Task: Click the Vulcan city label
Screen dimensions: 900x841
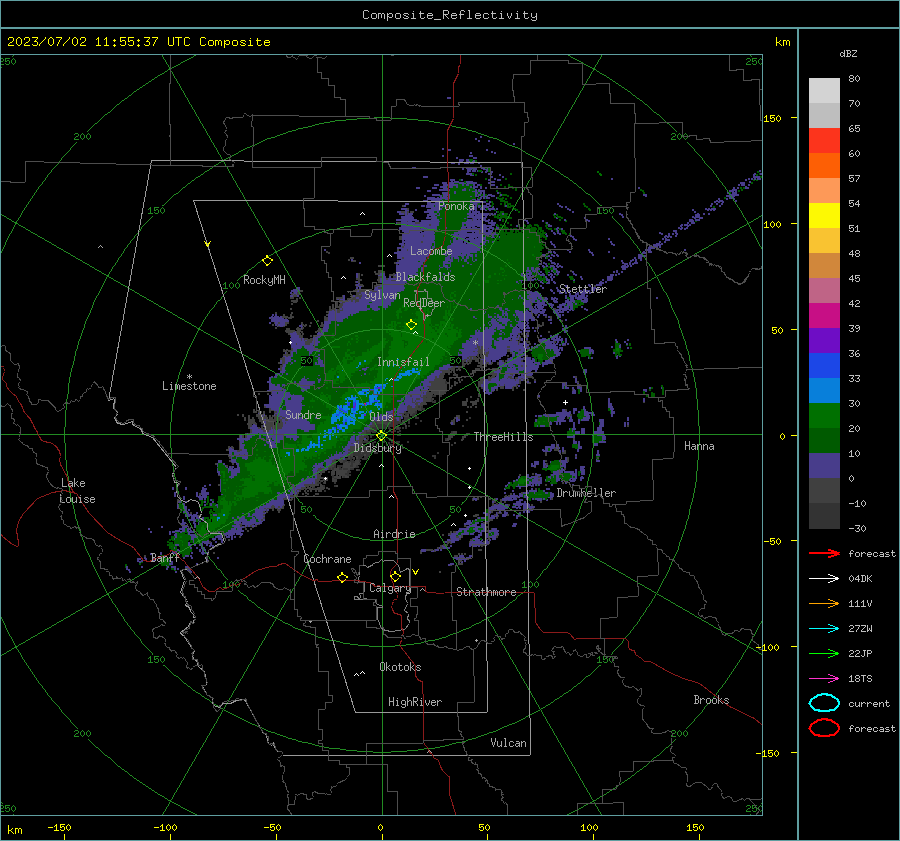Action: (x=508, y=743)
